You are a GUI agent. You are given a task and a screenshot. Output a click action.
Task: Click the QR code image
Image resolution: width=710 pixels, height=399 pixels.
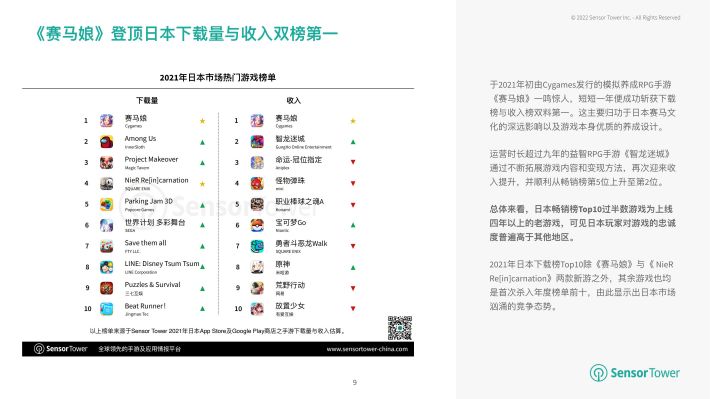400,328
